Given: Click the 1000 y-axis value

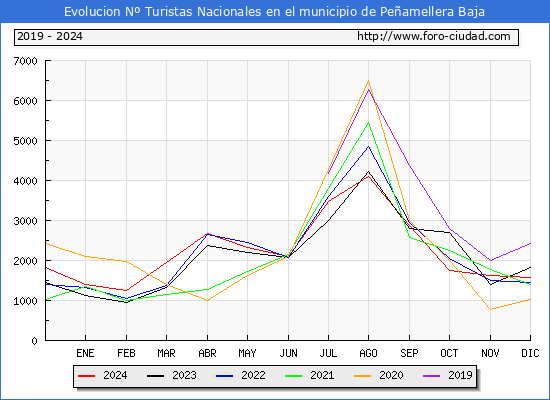Looking at the screenshot, I should (25, 301).
